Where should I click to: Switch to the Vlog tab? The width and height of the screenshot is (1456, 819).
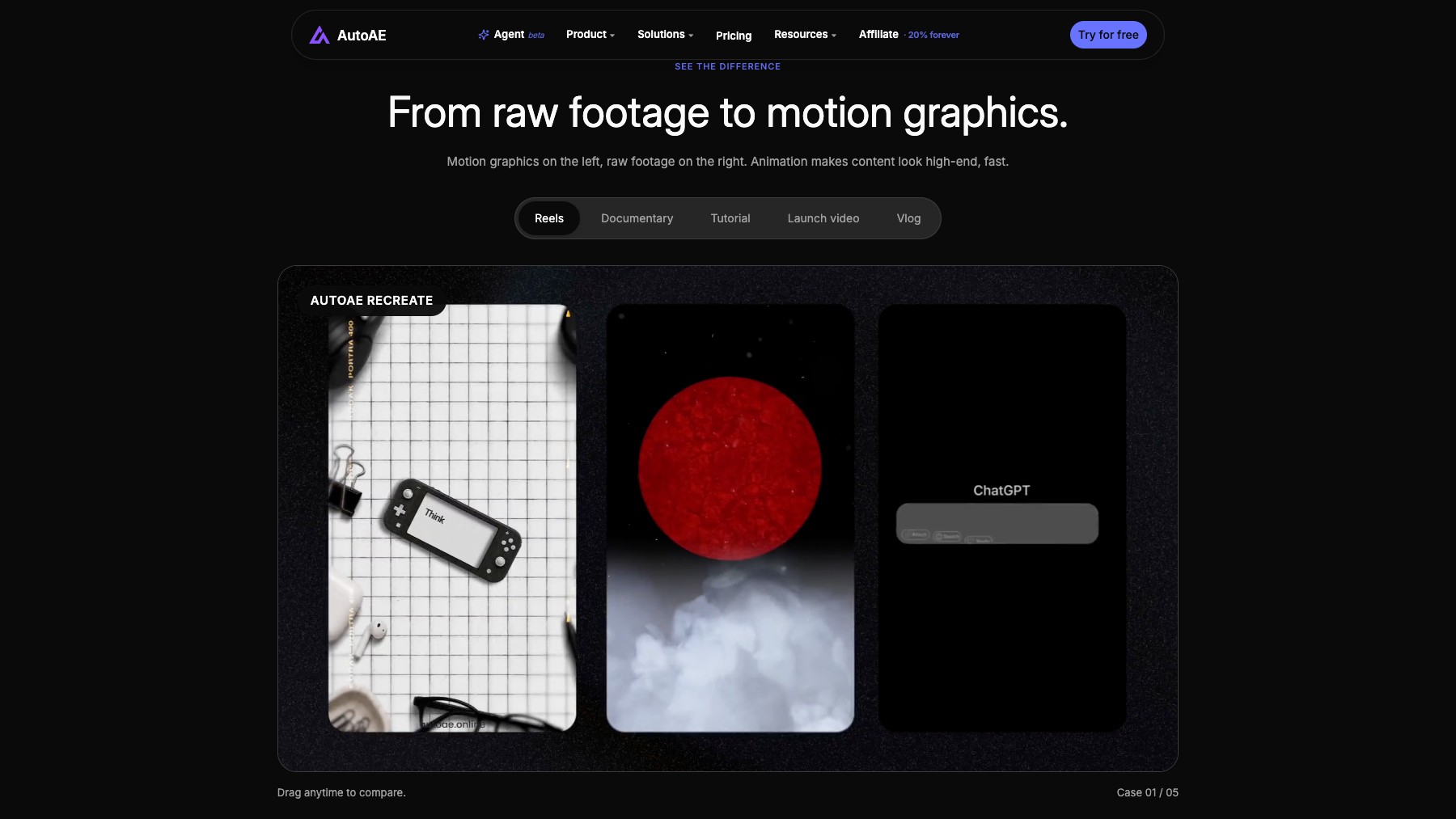tap(908, 218)
